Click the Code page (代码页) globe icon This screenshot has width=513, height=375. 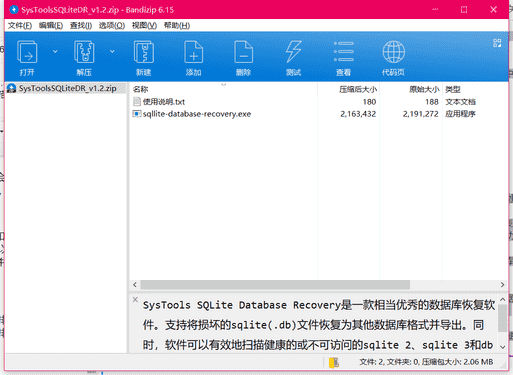click(394, 52)
